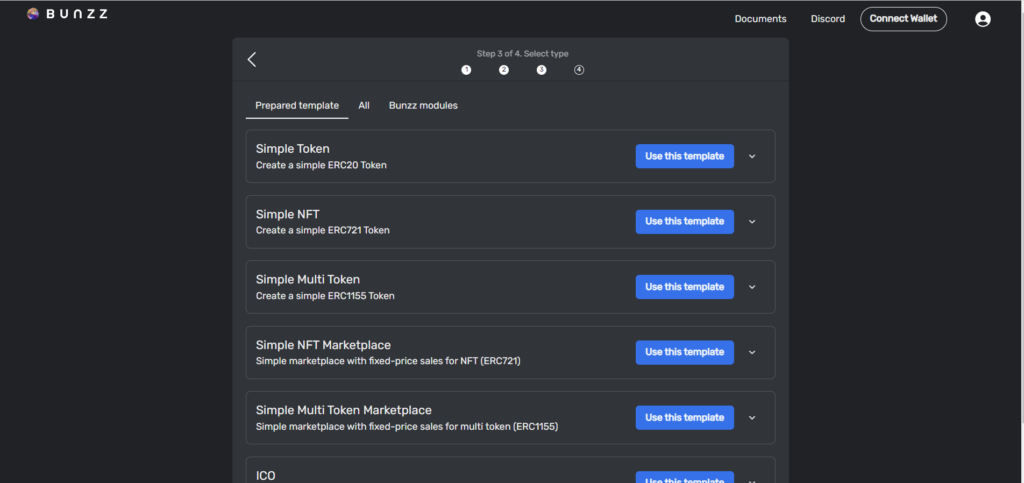Screen dimensions: 1024x483
Task: Jump to step 1 indicator
Action: point(466,70)
